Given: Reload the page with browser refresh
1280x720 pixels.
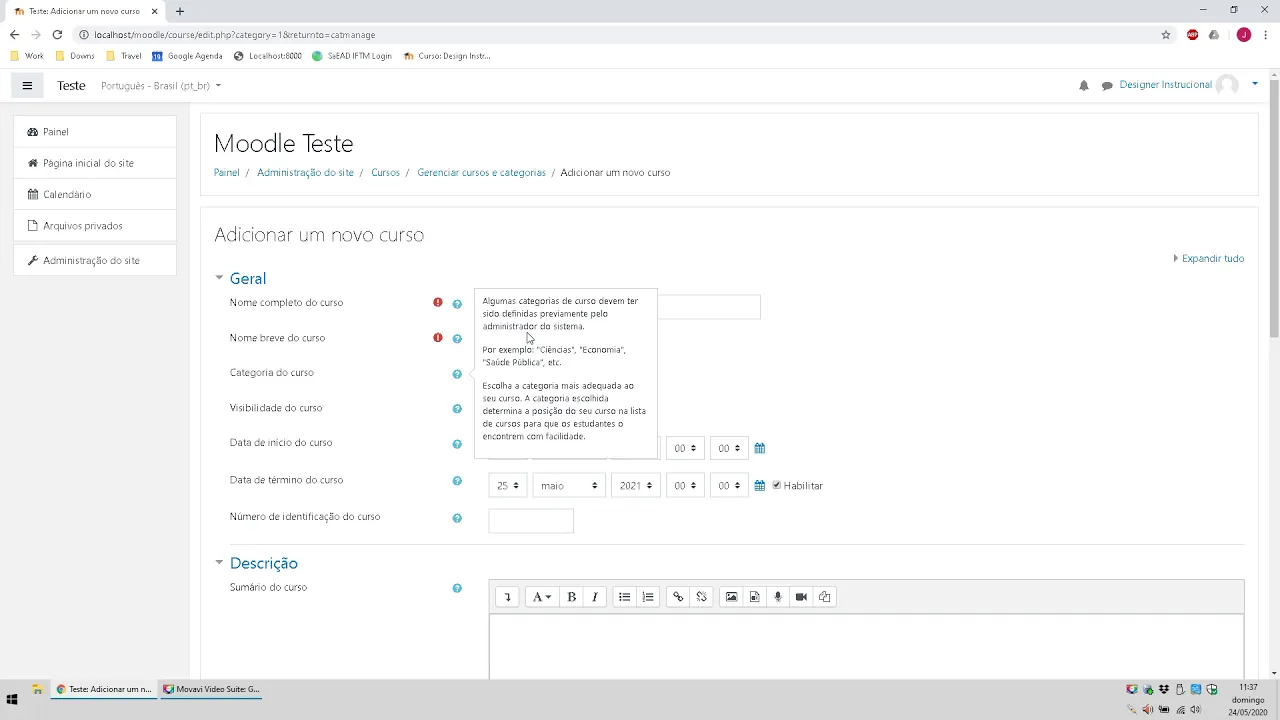Looking at the screenshot, I should coord(57,35).
